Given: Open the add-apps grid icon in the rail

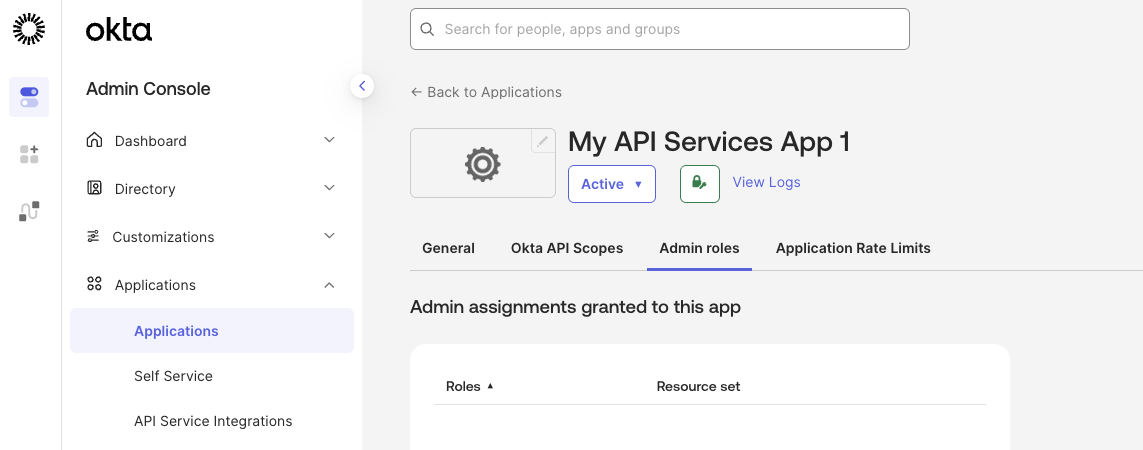Looking at the screenshot, I should (29, 154).
